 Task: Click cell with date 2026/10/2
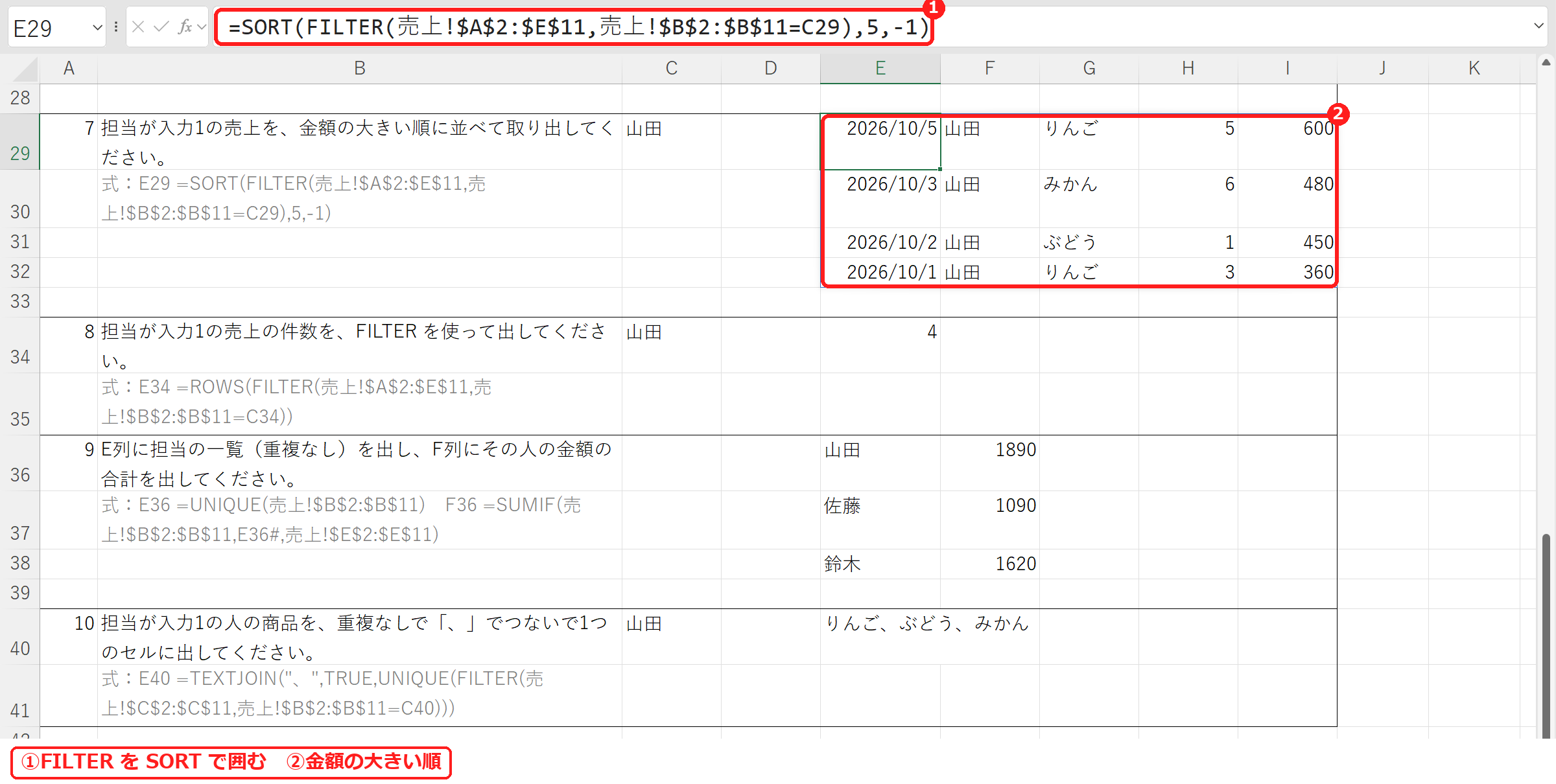[880, 243]
